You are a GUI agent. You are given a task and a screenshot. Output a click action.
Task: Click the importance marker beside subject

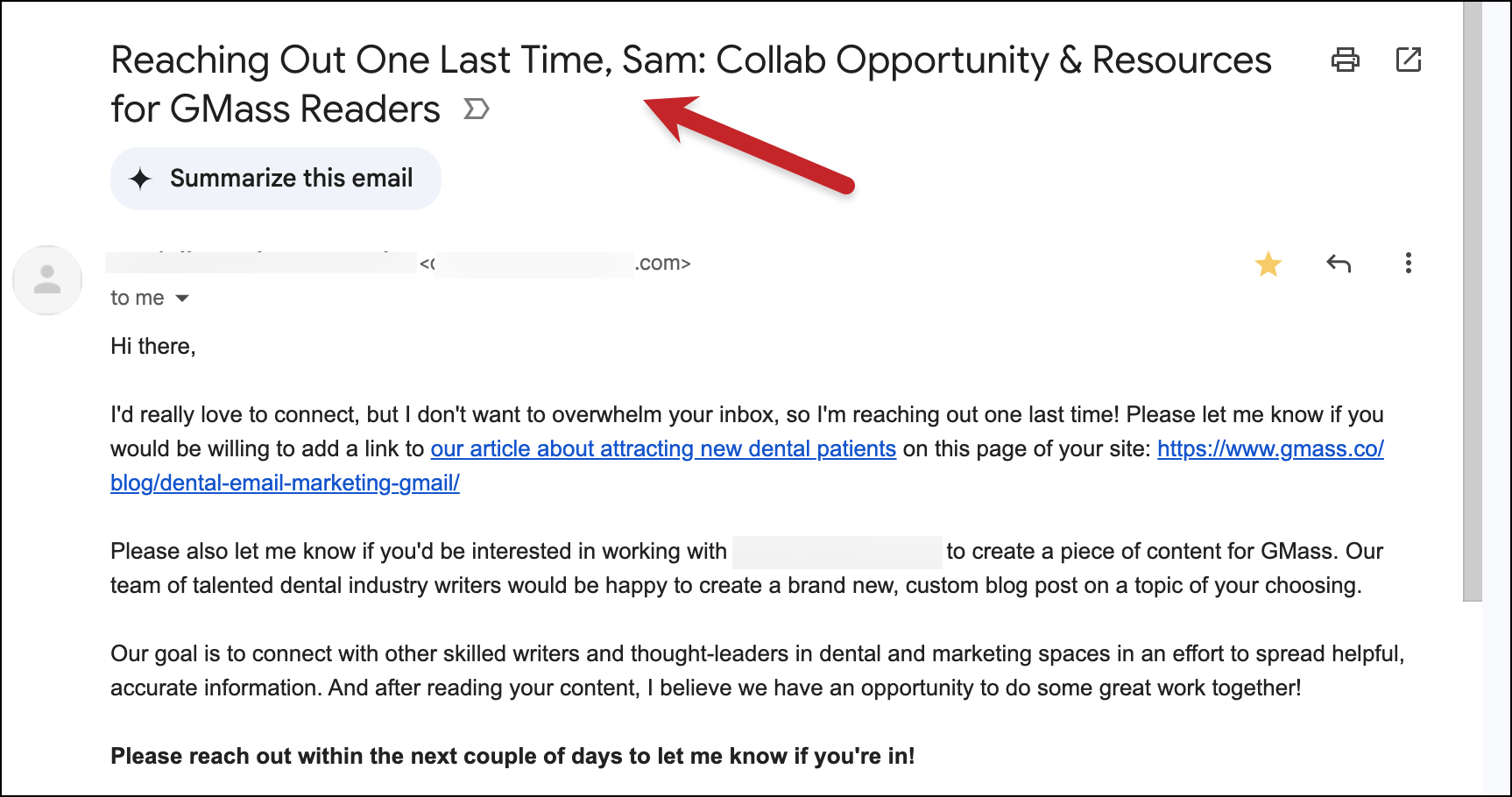coord(476,109)
